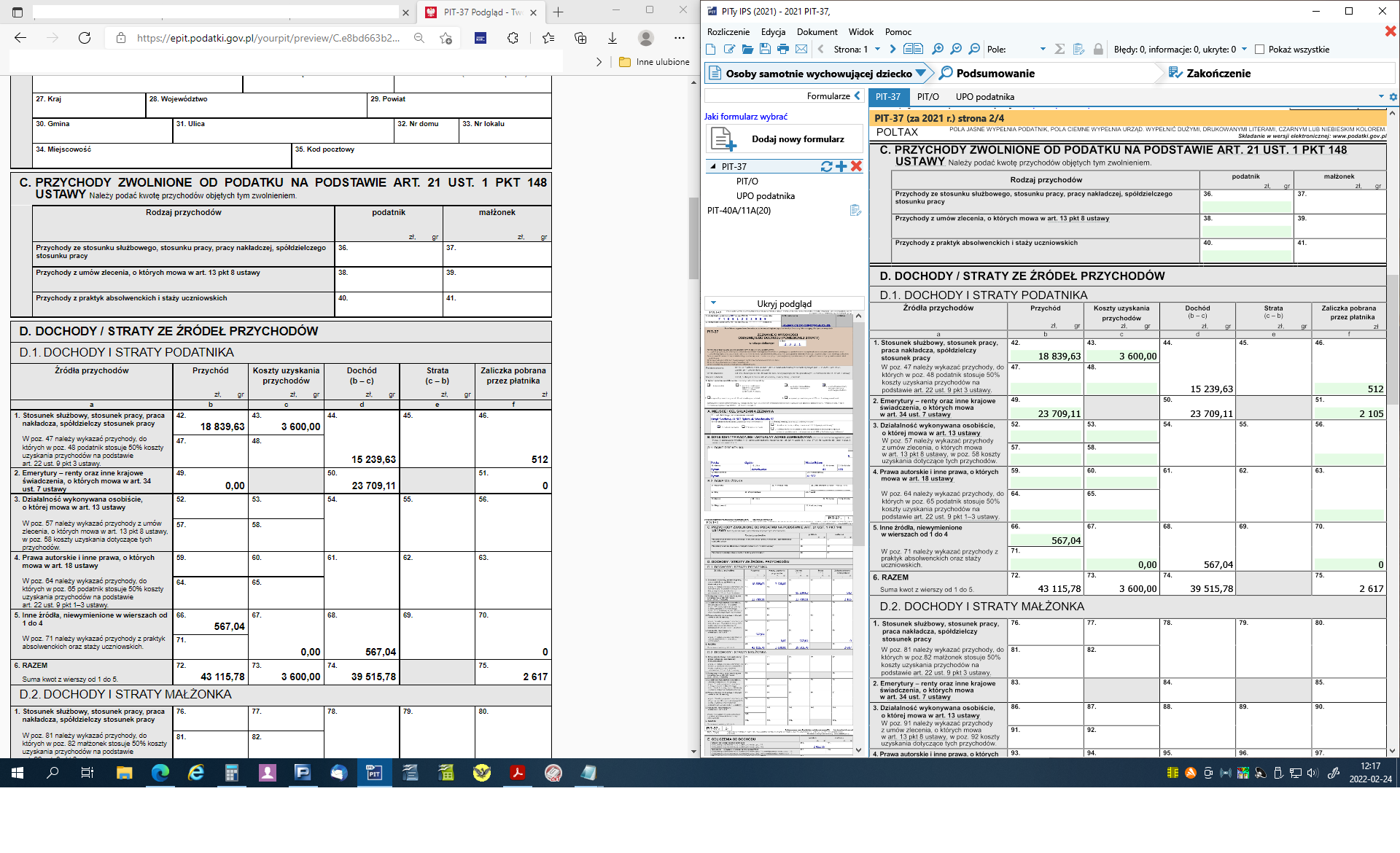Click the two-page view icon
Image resolution: width=1400 pixels, height=853 pixels.
coord(913,49)
